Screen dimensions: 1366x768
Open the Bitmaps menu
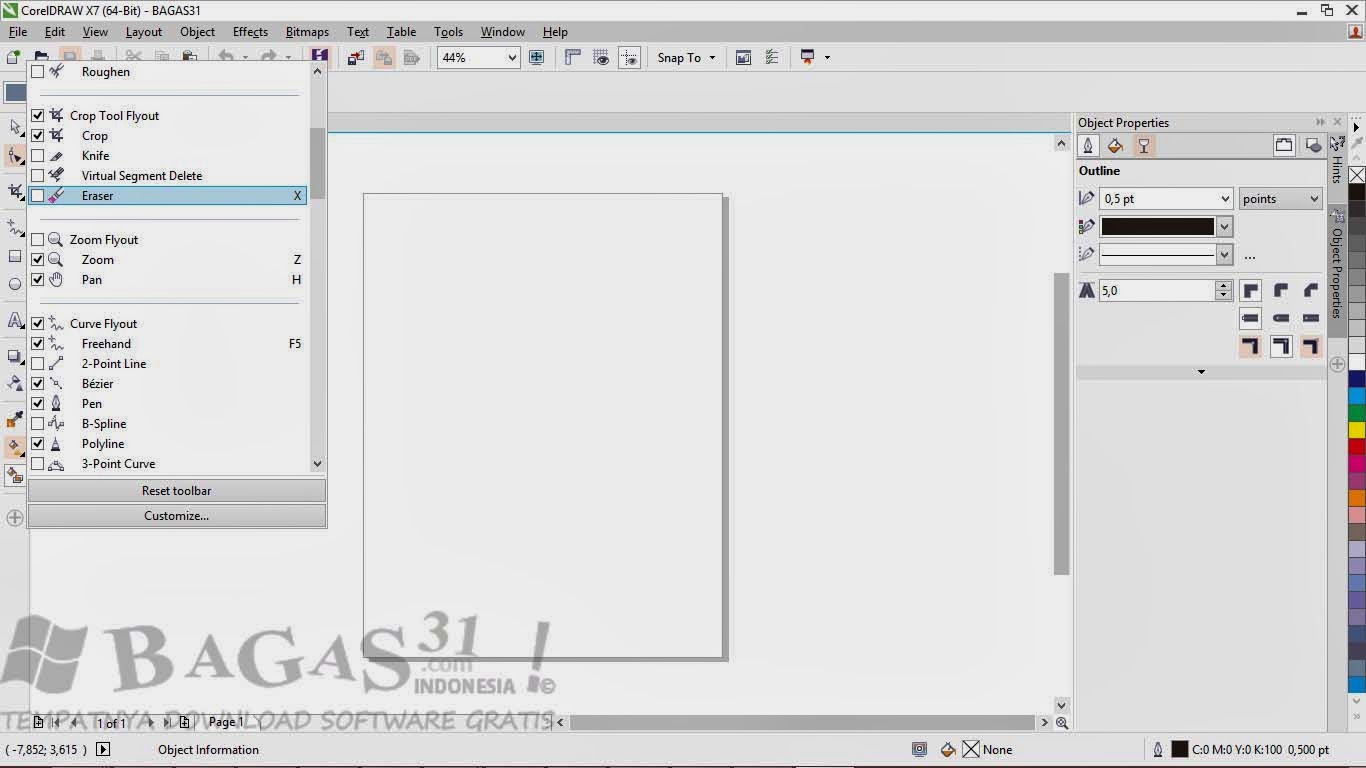coord(307,32)
